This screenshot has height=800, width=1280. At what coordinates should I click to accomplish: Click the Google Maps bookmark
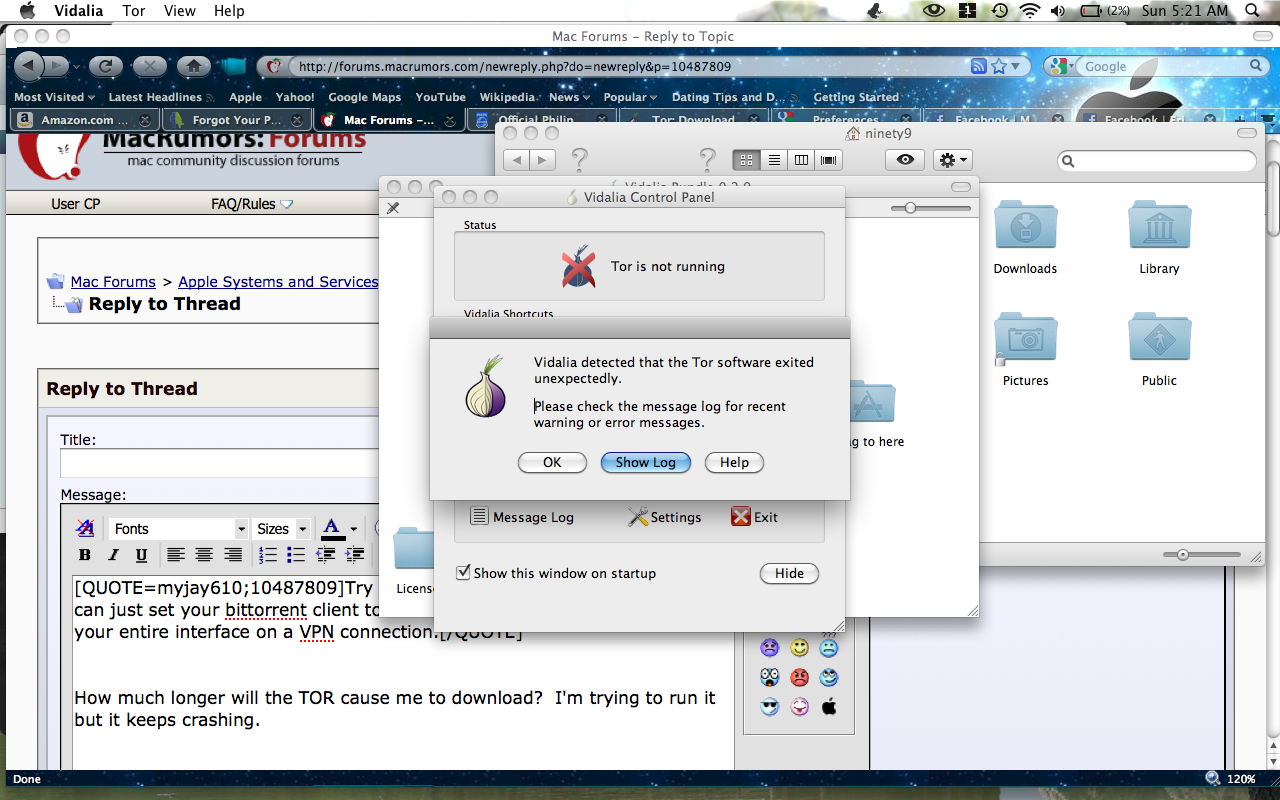(365, 97)
